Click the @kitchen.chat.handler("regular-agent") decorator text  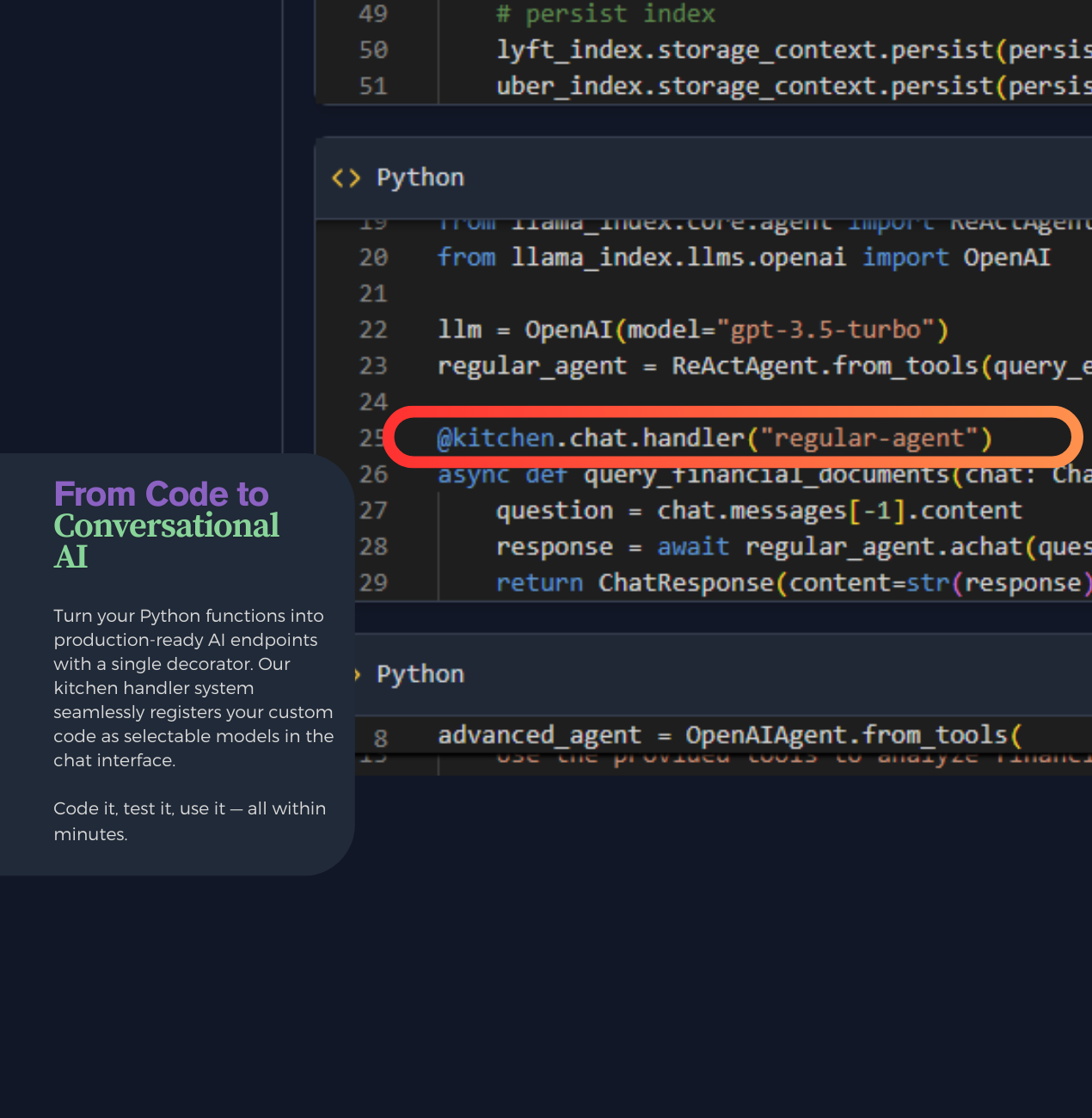tap(715, 439)
